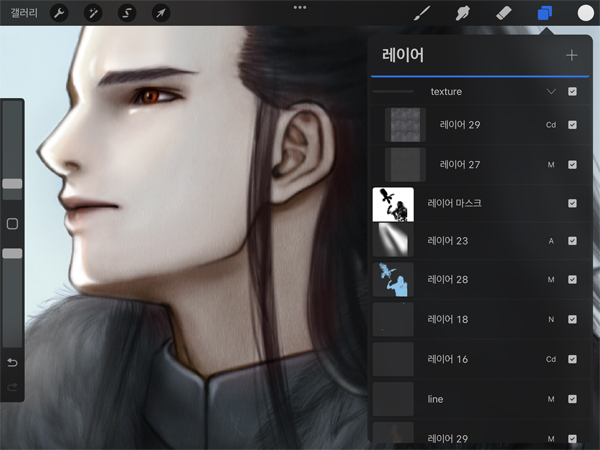Select the texture group title
The height and width of the screenshot is (450, 600).
pos(446,91)
